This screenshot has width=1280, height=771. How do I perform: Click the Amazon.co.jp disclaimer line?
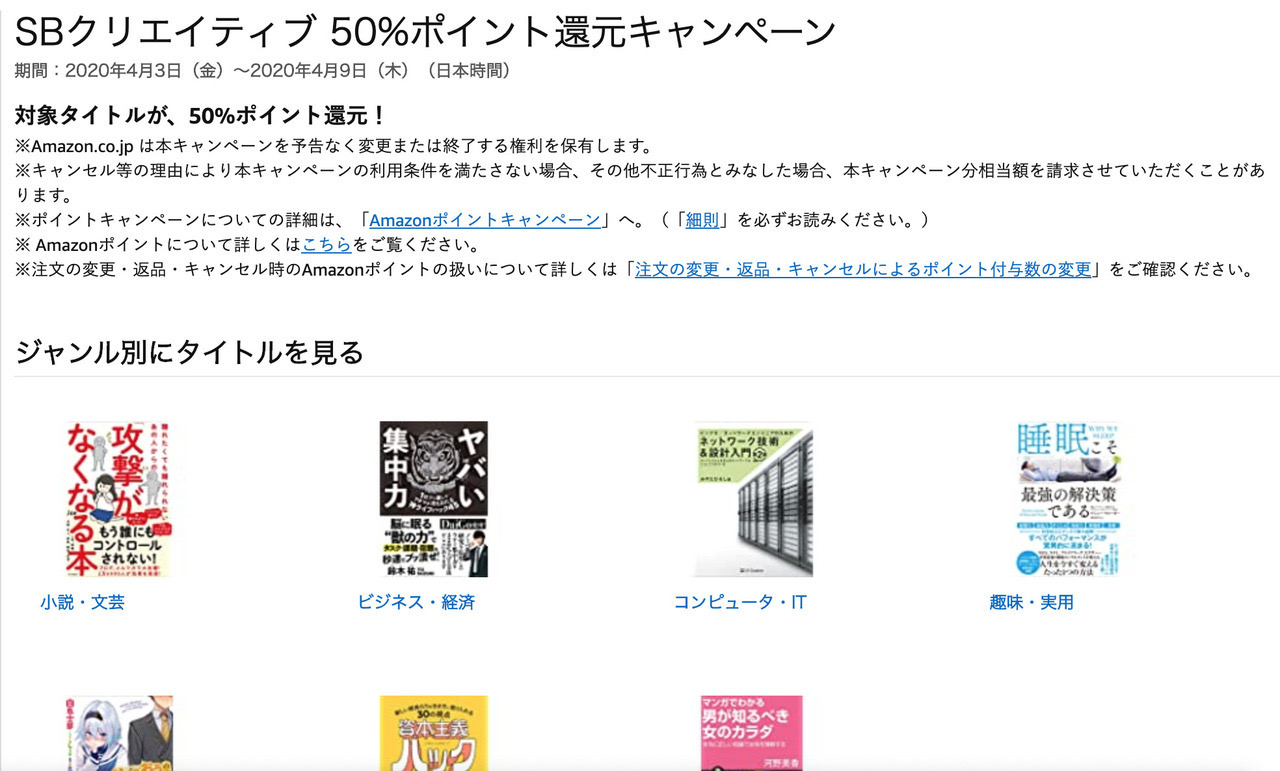point(334,146)
